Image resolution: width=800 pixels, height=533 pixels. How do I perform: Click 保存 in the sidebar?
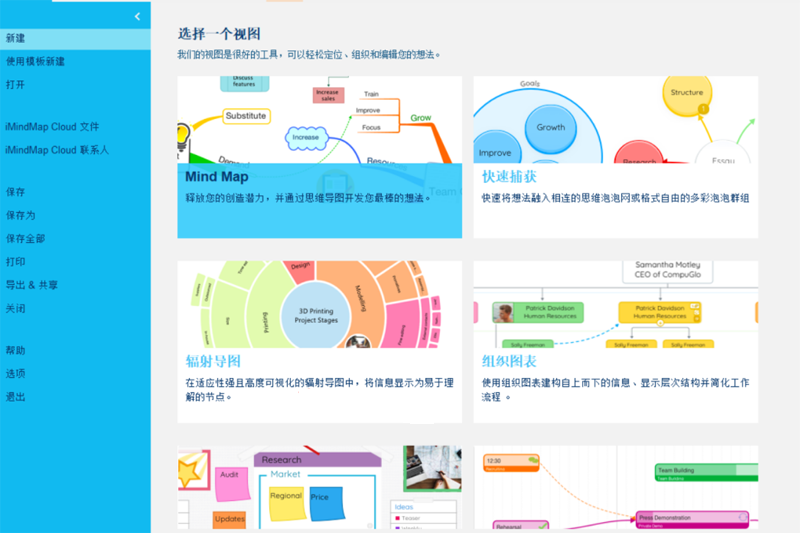pyautogui.click(x=75, y=192)
